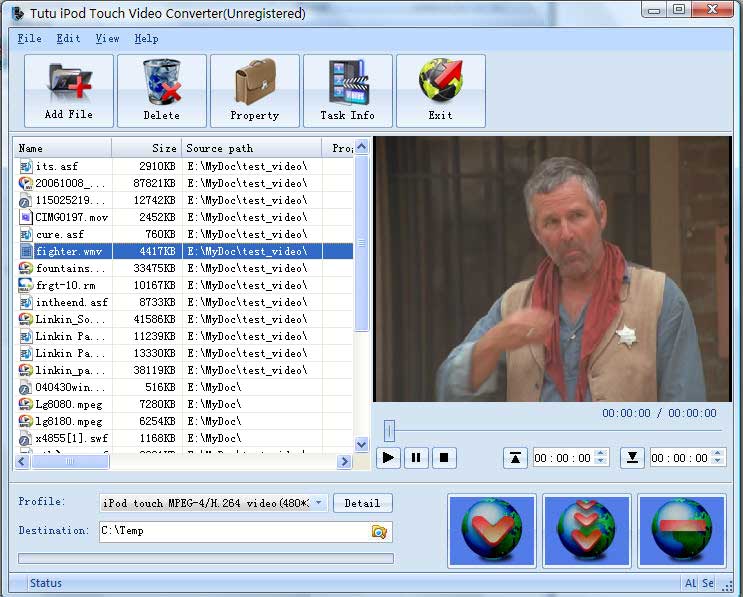
Task: Open the View menu
Action: pos(108,38)
